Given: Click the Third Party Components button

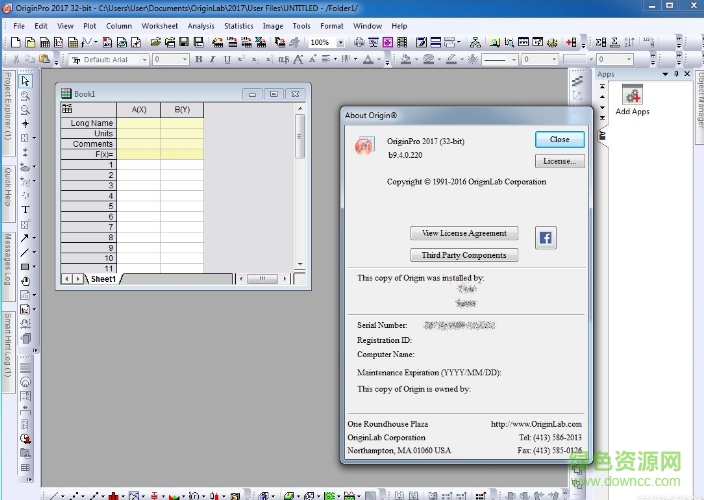Looking at the screenshot, I should [463, 255].
